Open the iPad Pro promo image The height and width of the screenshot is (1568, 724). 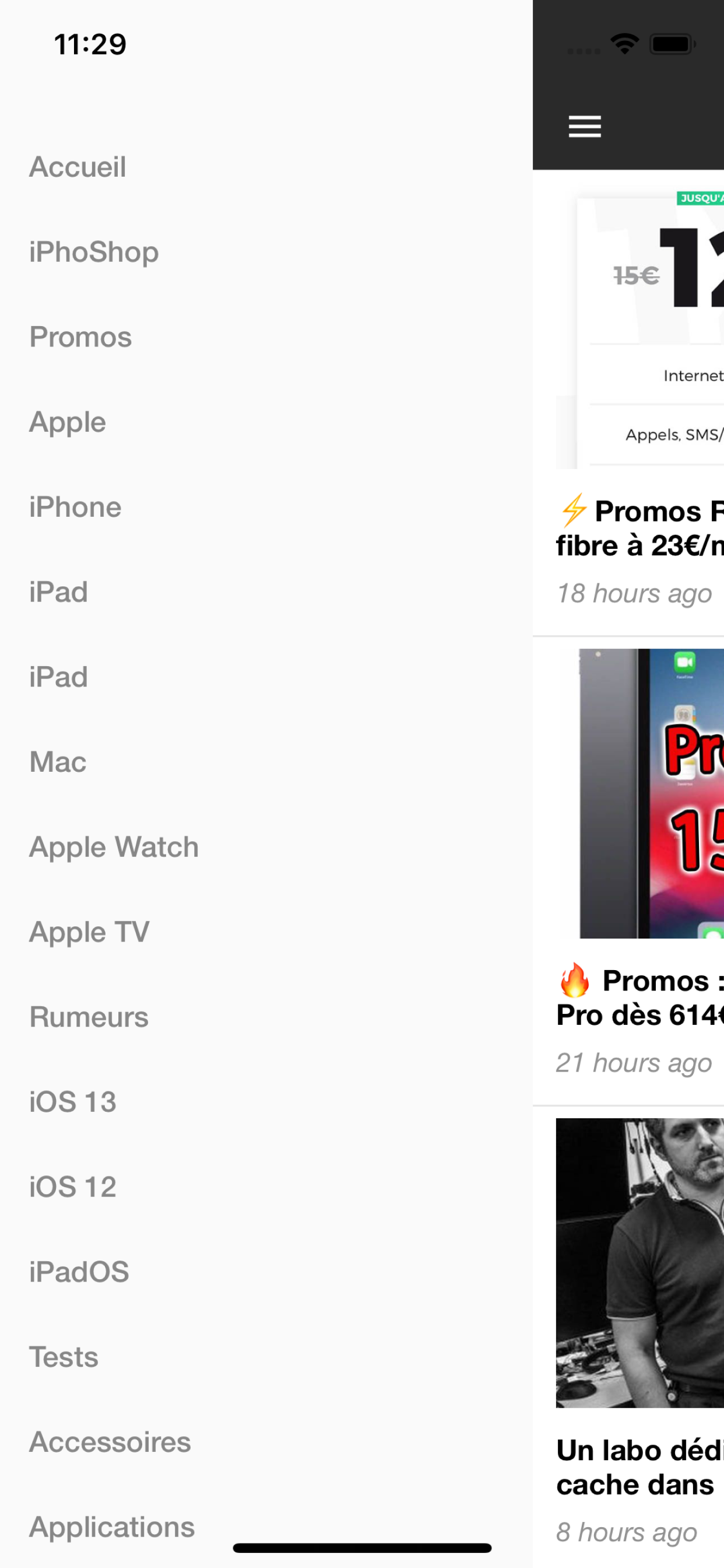click(639, 794)
